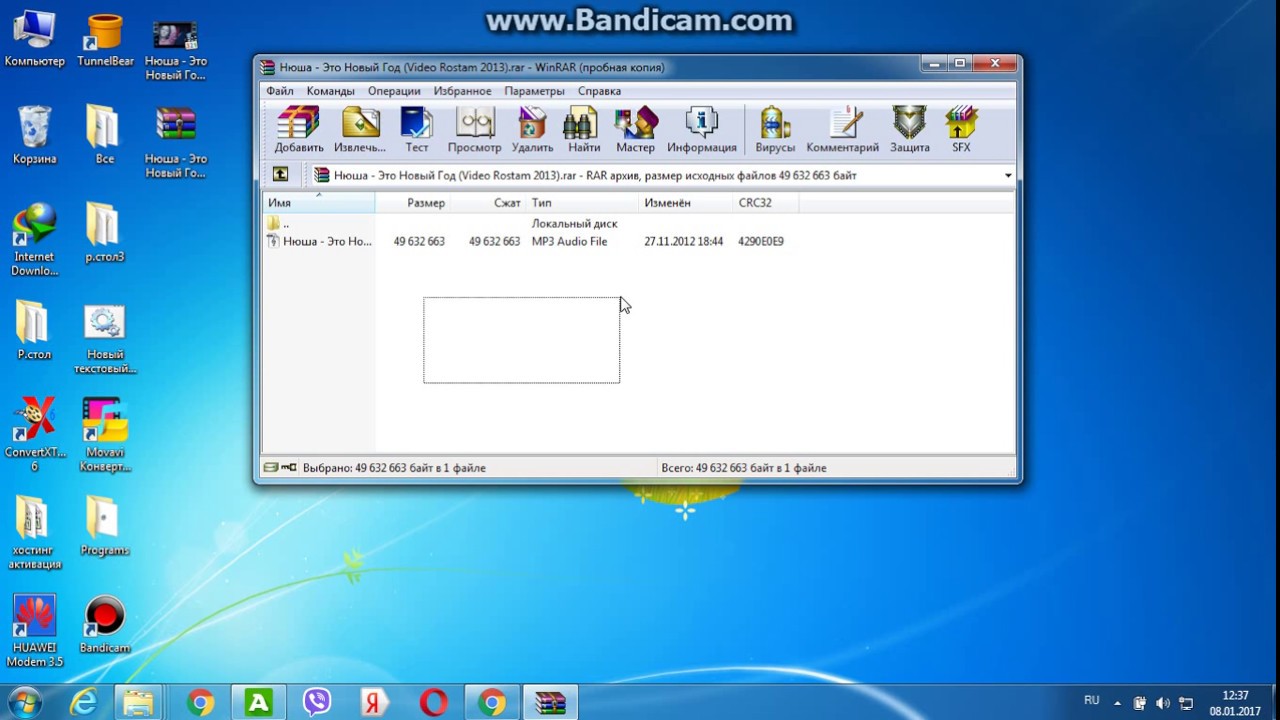Open the Р.стол desktop folder

pos(34,330)
